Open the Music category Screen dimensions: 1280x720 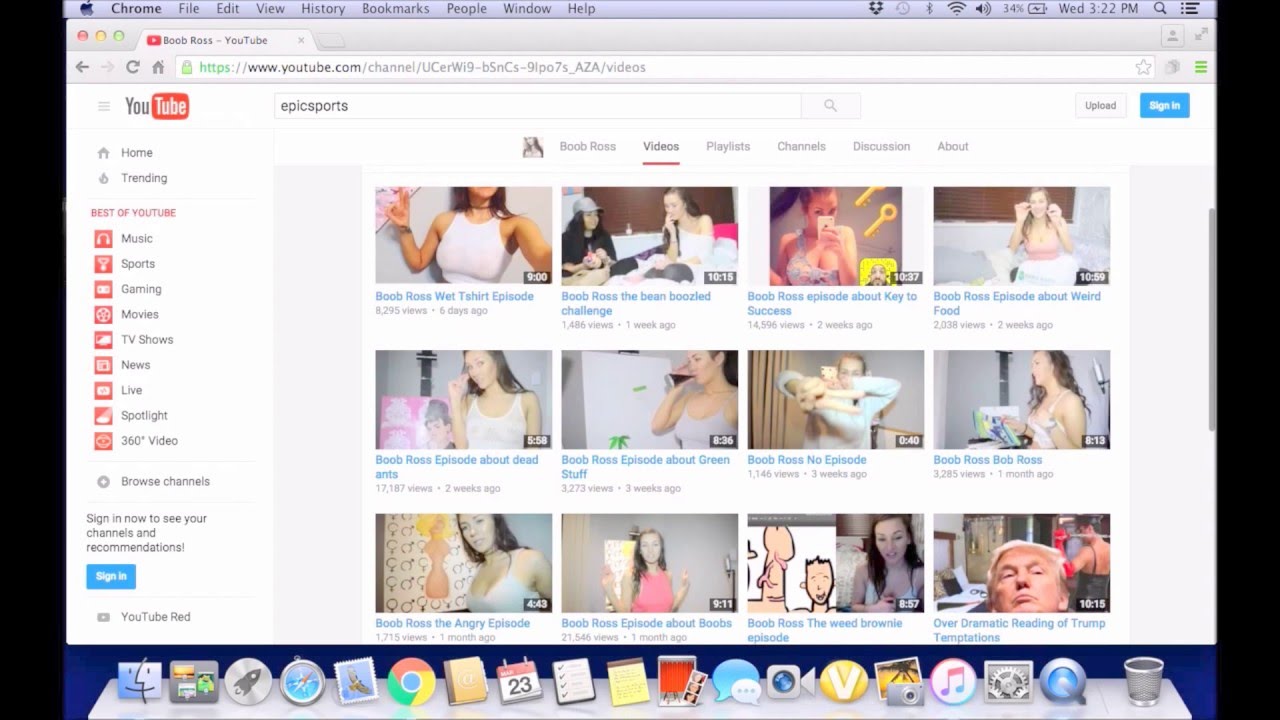(137, 239)
